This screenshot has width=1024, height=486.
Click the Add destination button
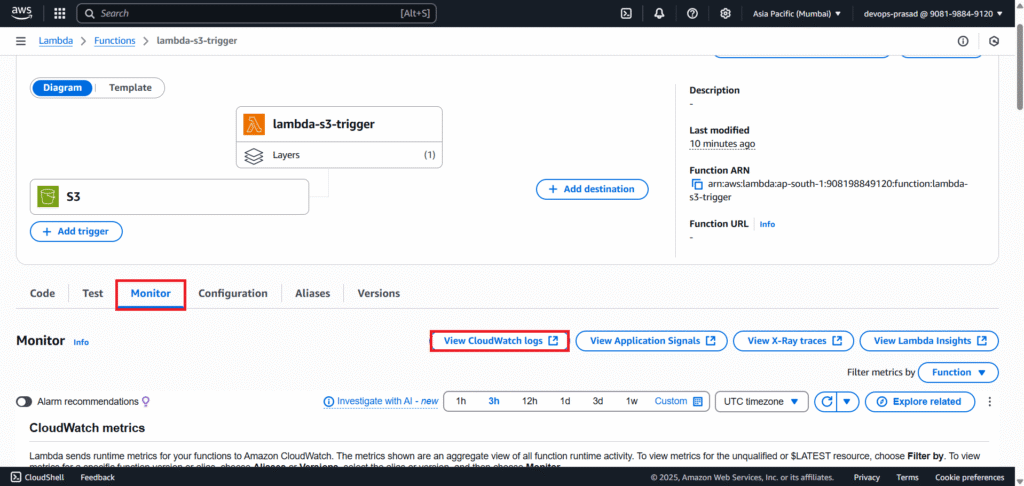point(592,189)
